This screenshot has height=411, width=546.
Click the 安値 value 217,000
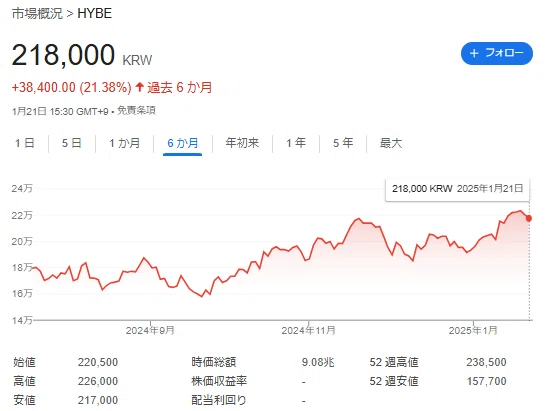point(98,400)
